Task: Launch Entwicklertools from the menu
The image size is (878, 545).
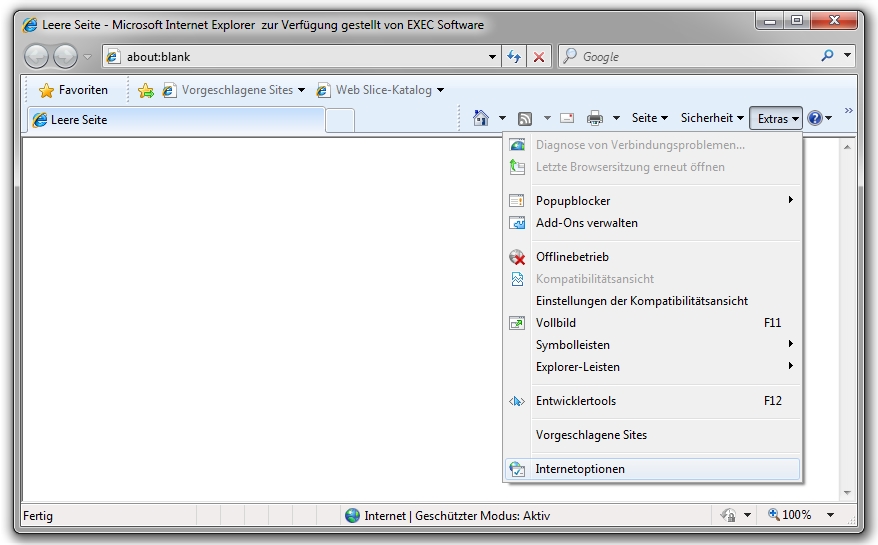Action: pos(652,400)
